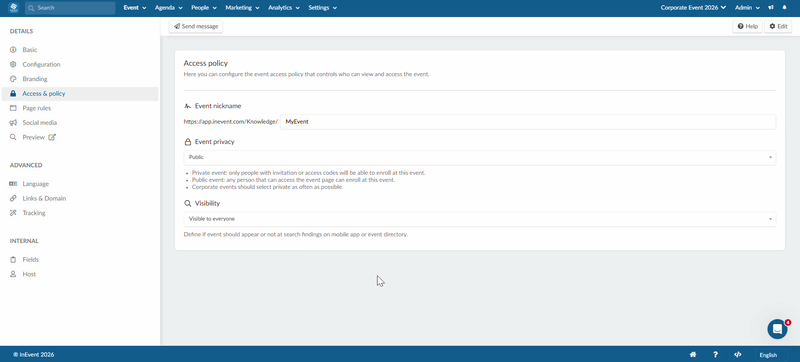This screenshot has width=800, height=362.
Task: Open the notifications bell icon
Action: point(784,8)
